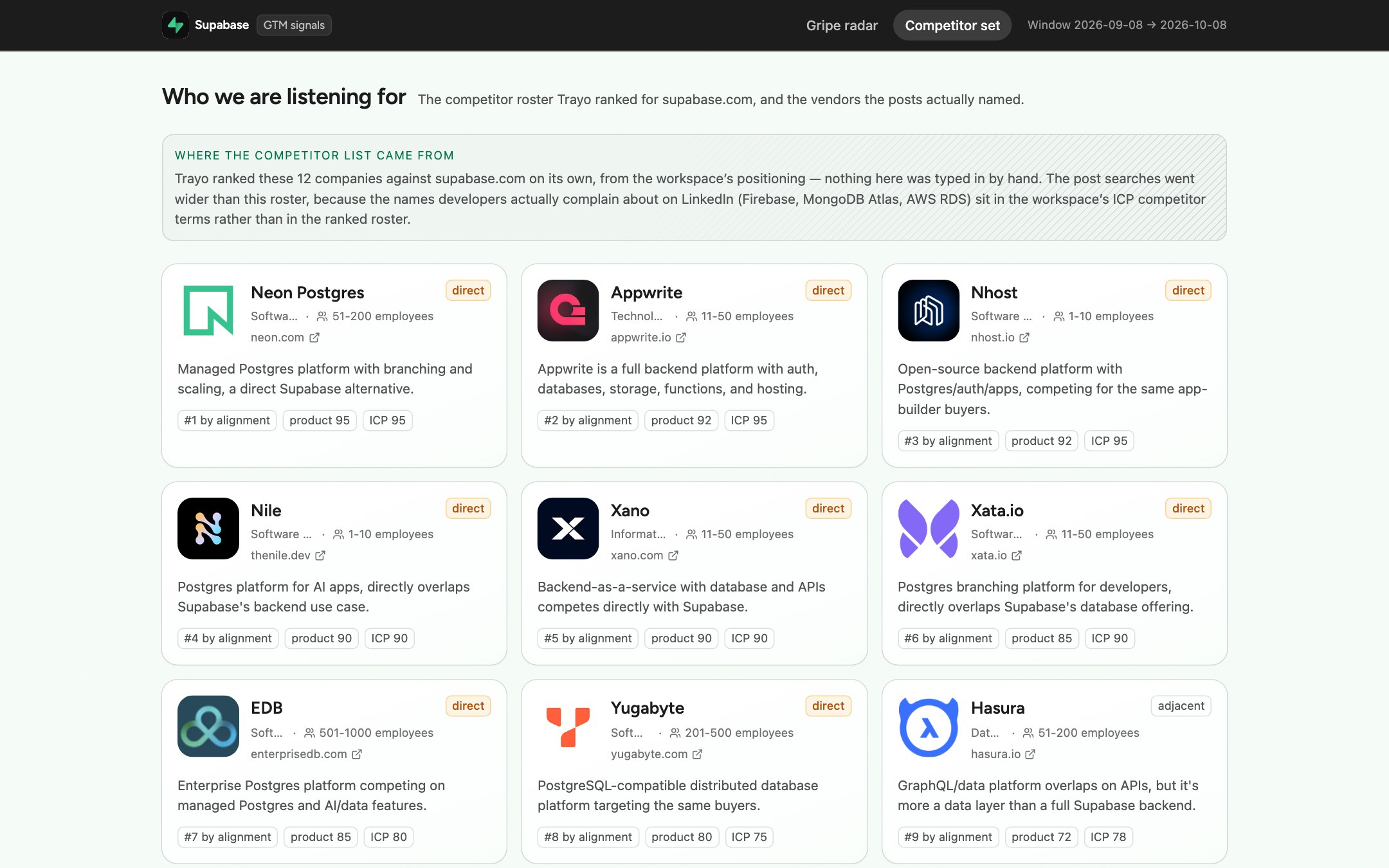Image resolution: width=1389 pixels, height=868 pixels.
Task: Click the Hasura blue lambda logo
Action: coord(929,727)
